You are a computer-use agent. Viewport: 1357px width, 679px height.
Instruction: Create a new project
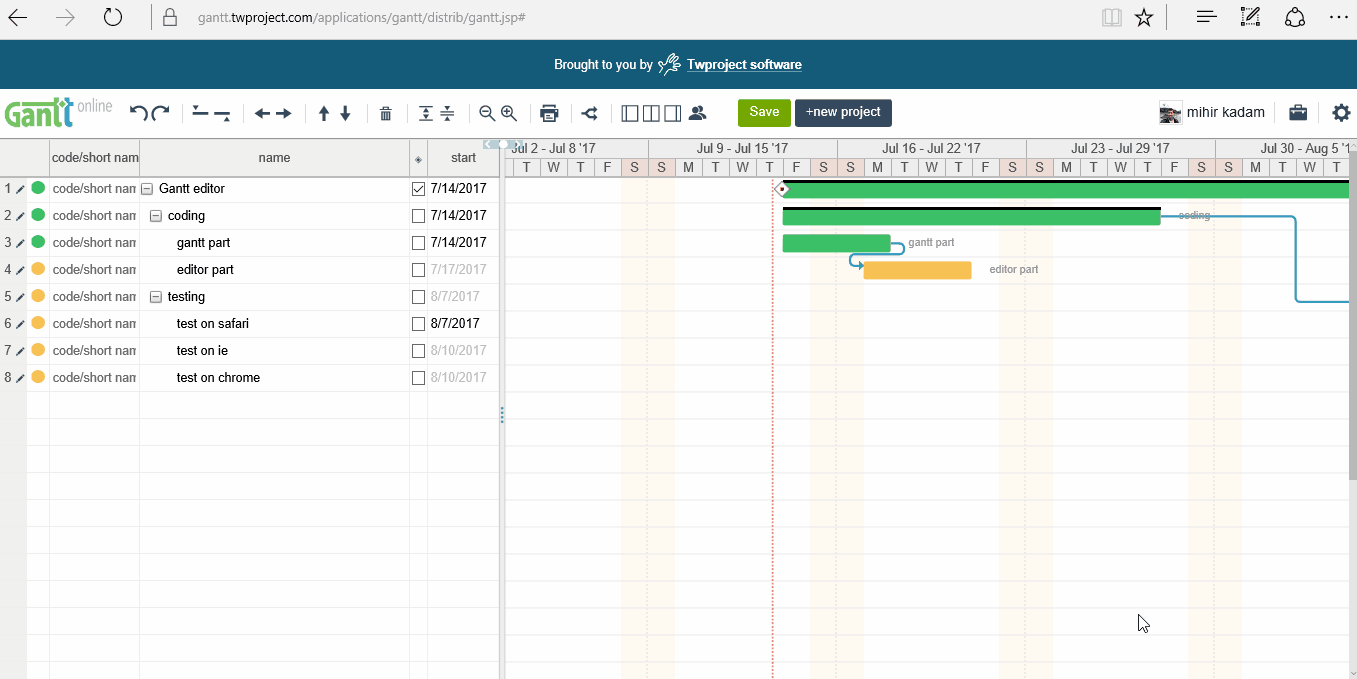pyautogui.click(x=843, y=113)
